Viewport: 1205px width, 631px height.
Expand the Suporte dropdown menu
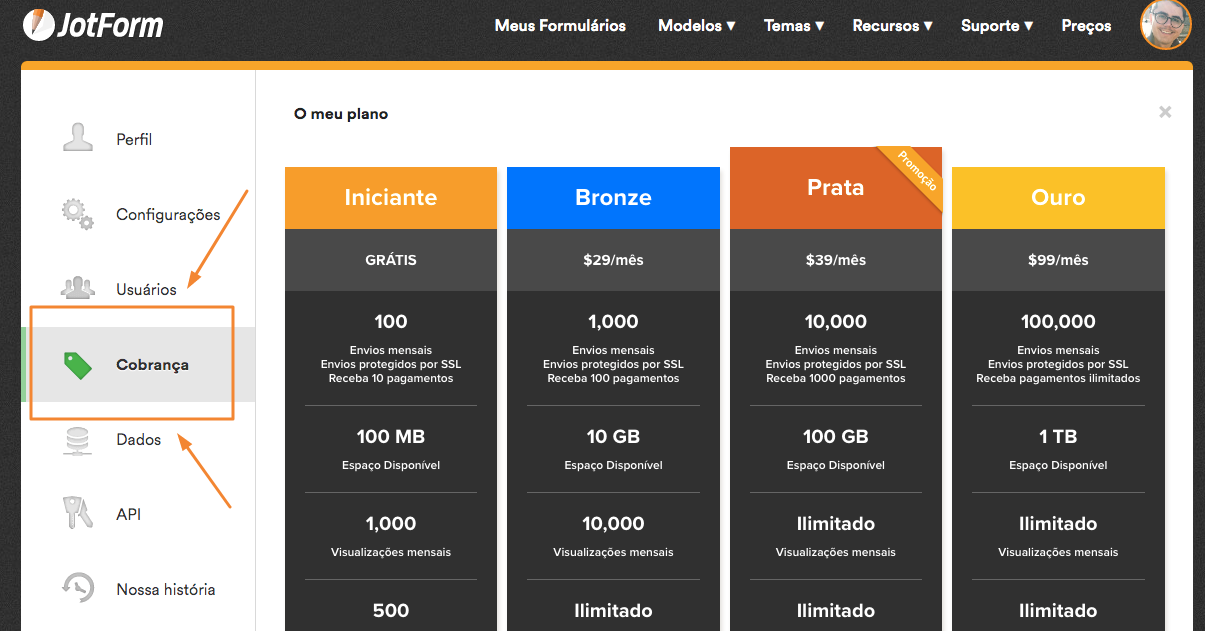coord(997,26)
